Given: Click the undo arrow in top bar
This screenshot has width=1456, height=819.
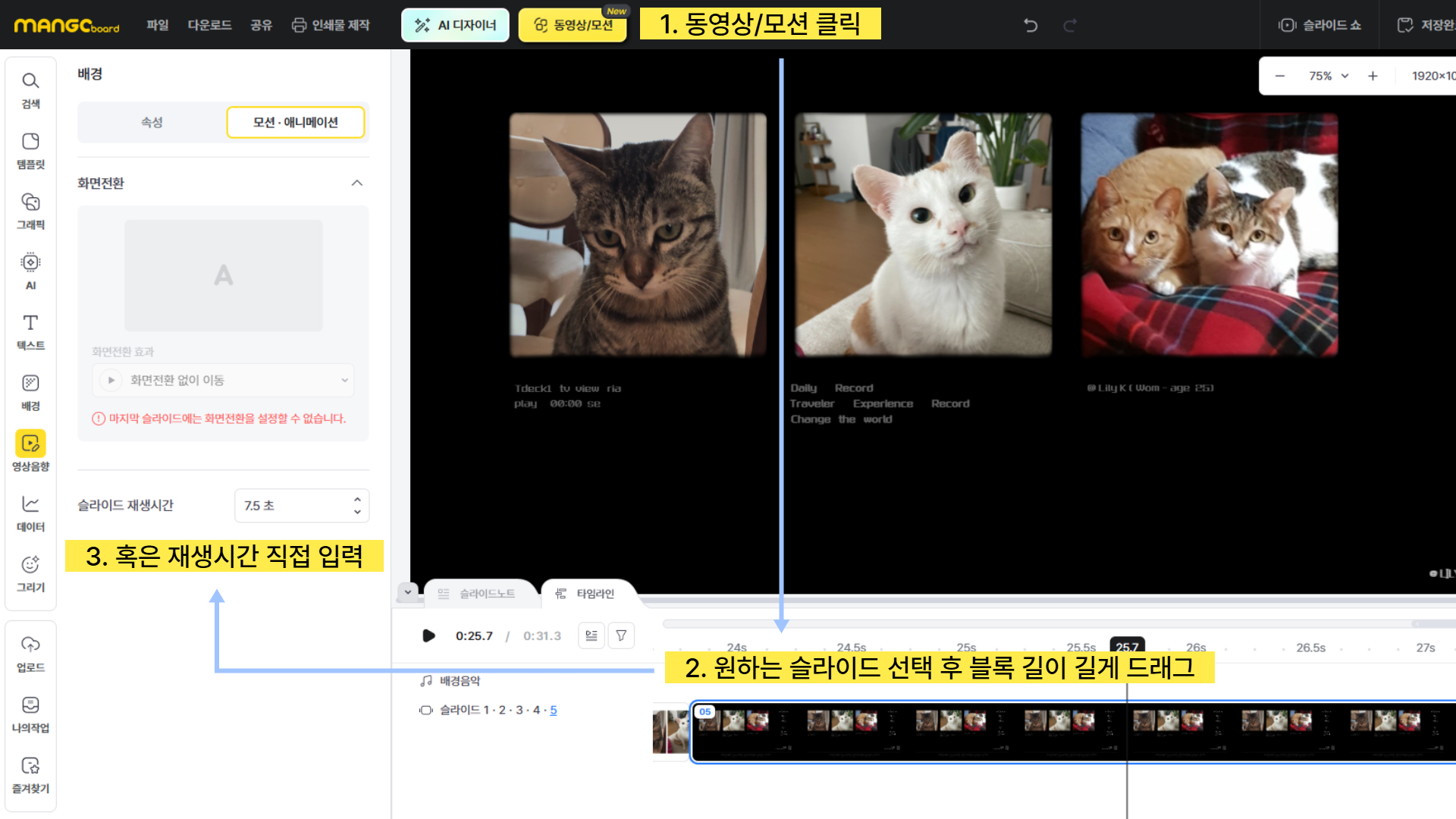Looking at the screenshot, I should (x=1030, y=25).
